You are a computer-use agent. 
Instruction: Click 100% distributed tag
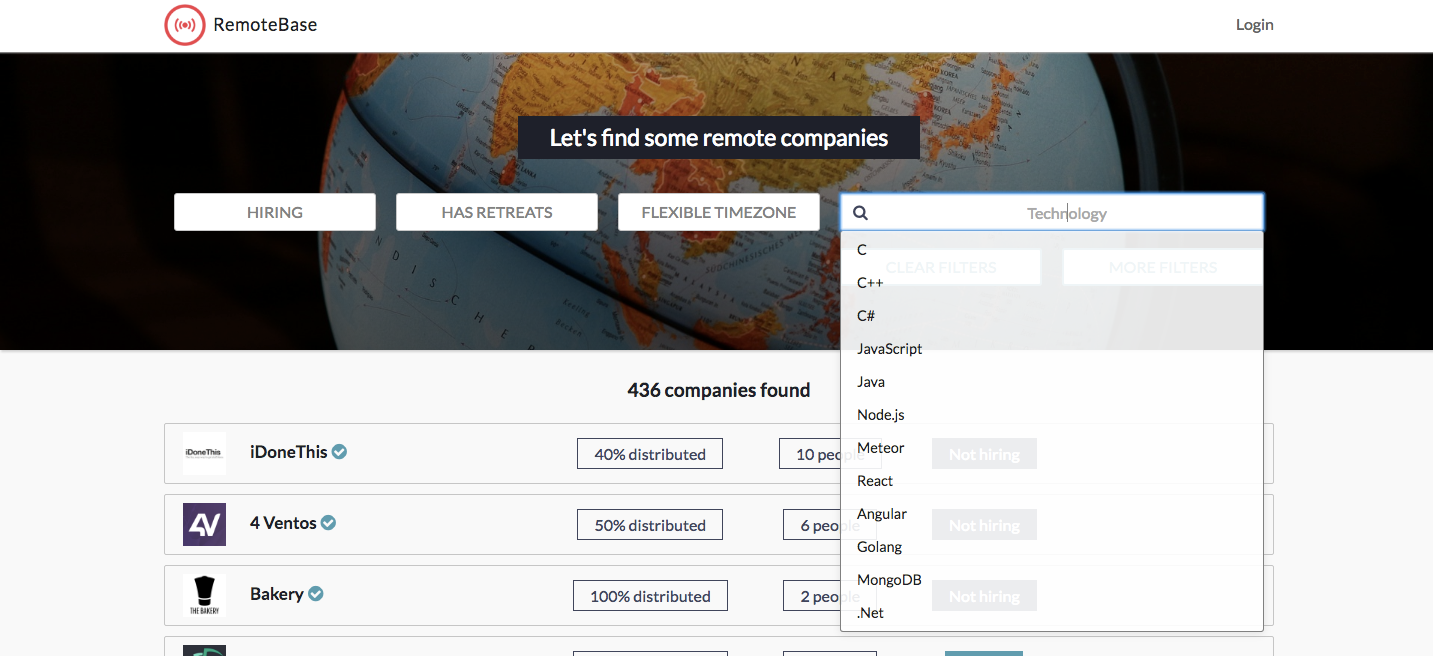650,596
